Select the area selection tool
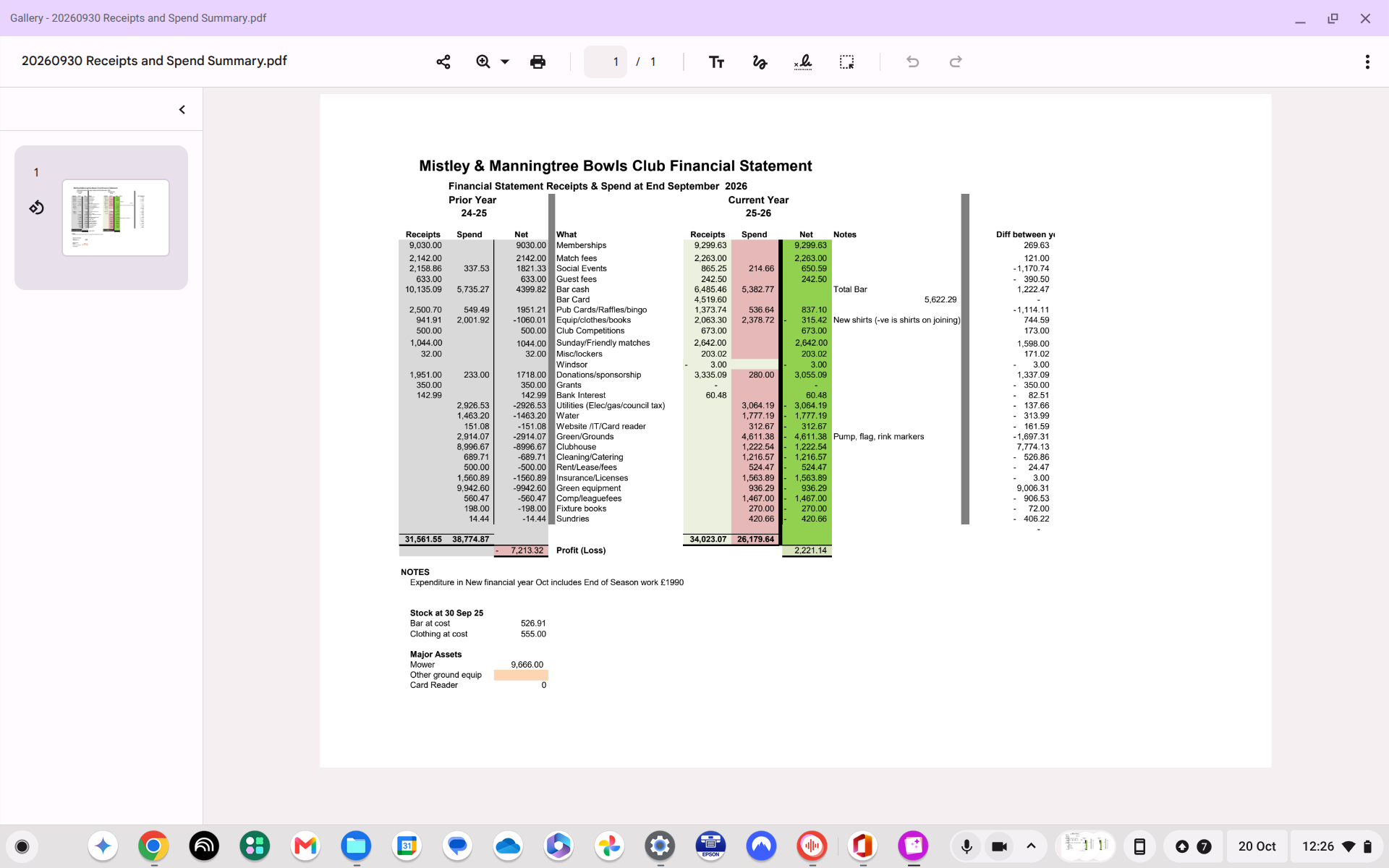1389x868 pixels. pos(846,61)
